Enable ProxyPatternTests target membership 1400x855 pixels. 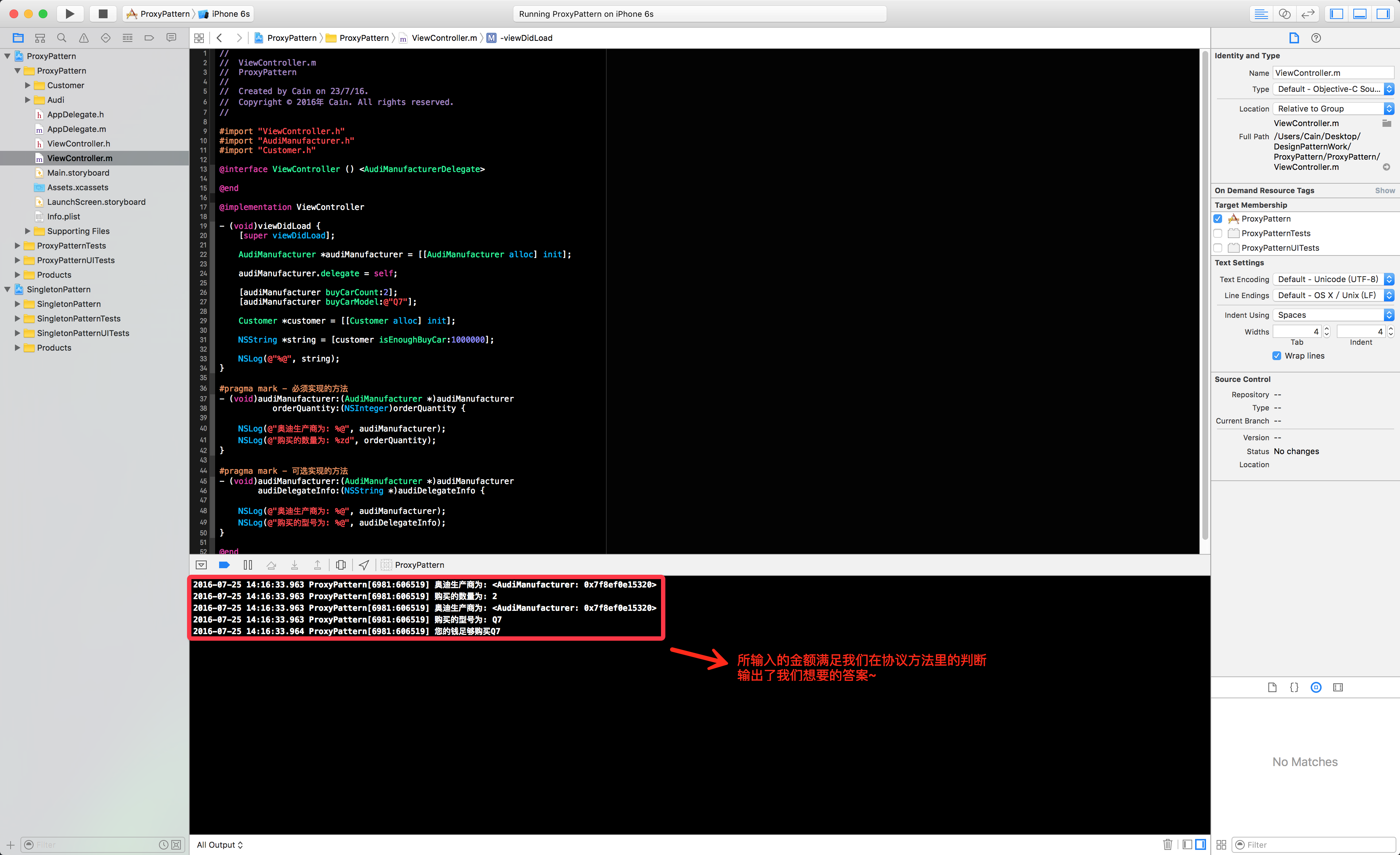(1218, 234)
